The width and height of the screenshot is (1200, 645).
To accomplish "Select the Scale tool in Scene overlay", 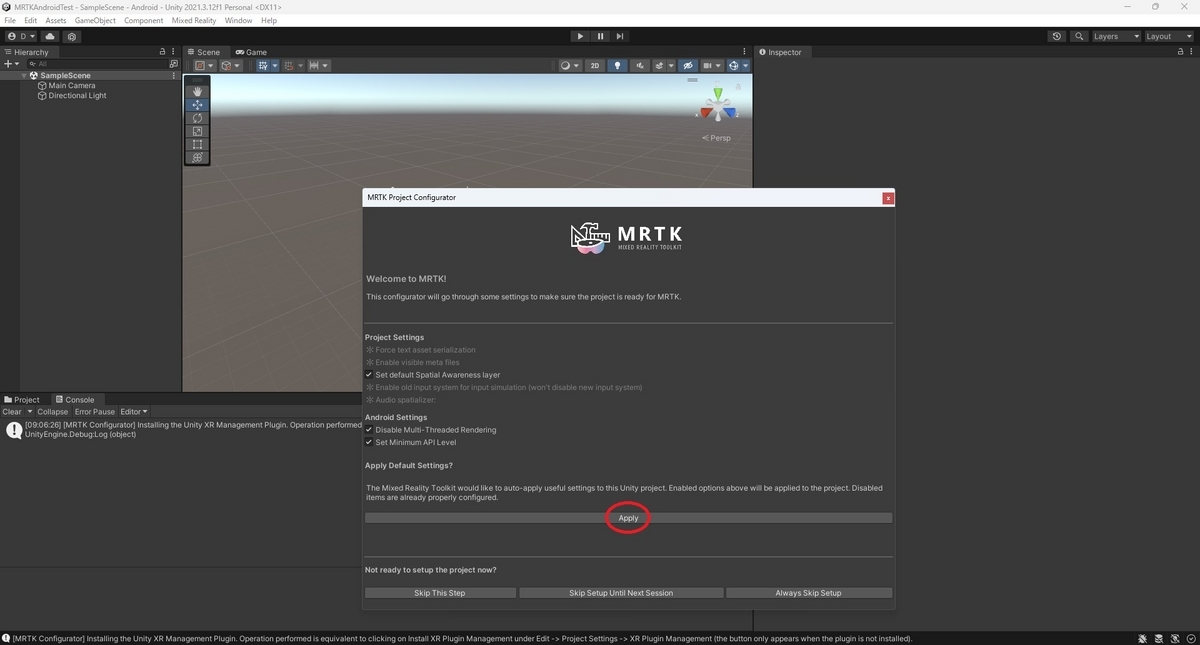I will (197, 131).
